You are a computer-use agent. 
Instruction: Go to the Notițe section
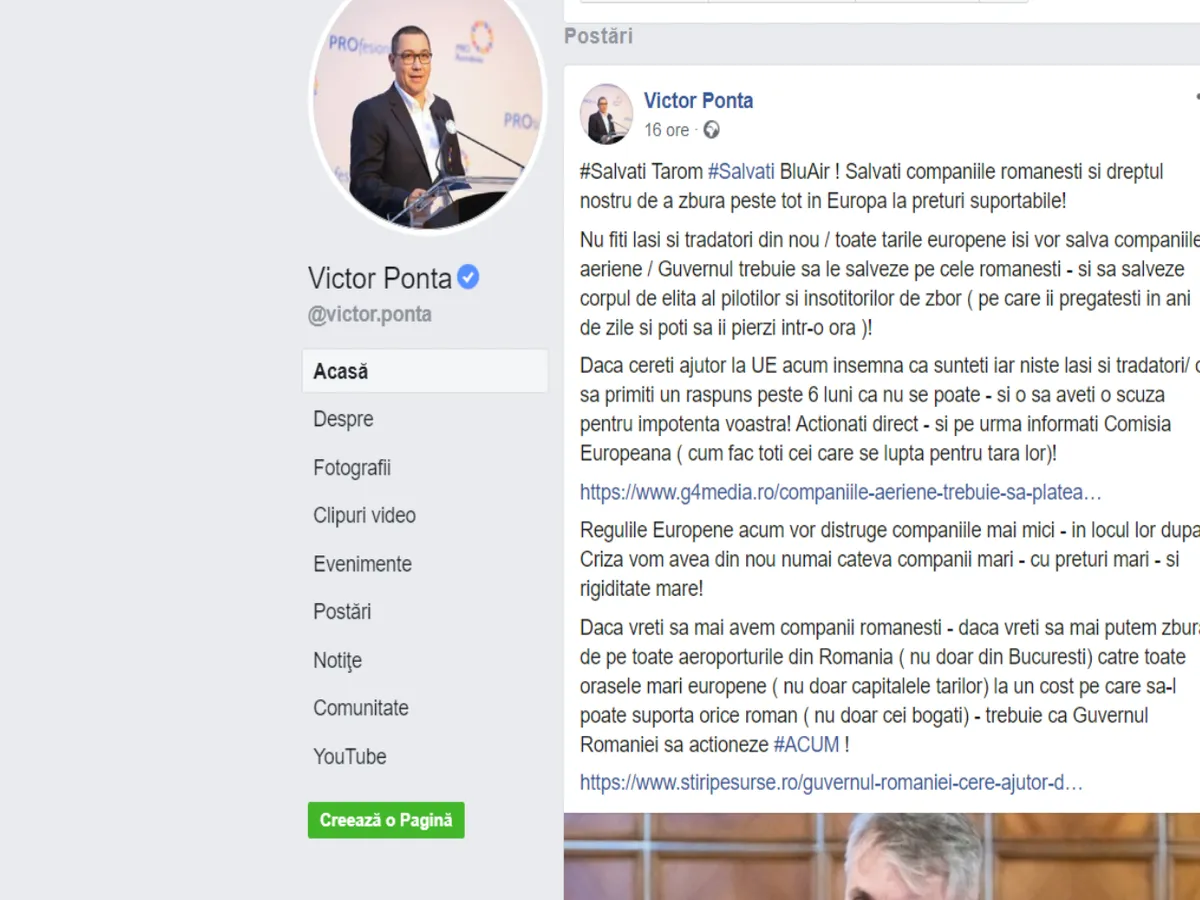337,660
